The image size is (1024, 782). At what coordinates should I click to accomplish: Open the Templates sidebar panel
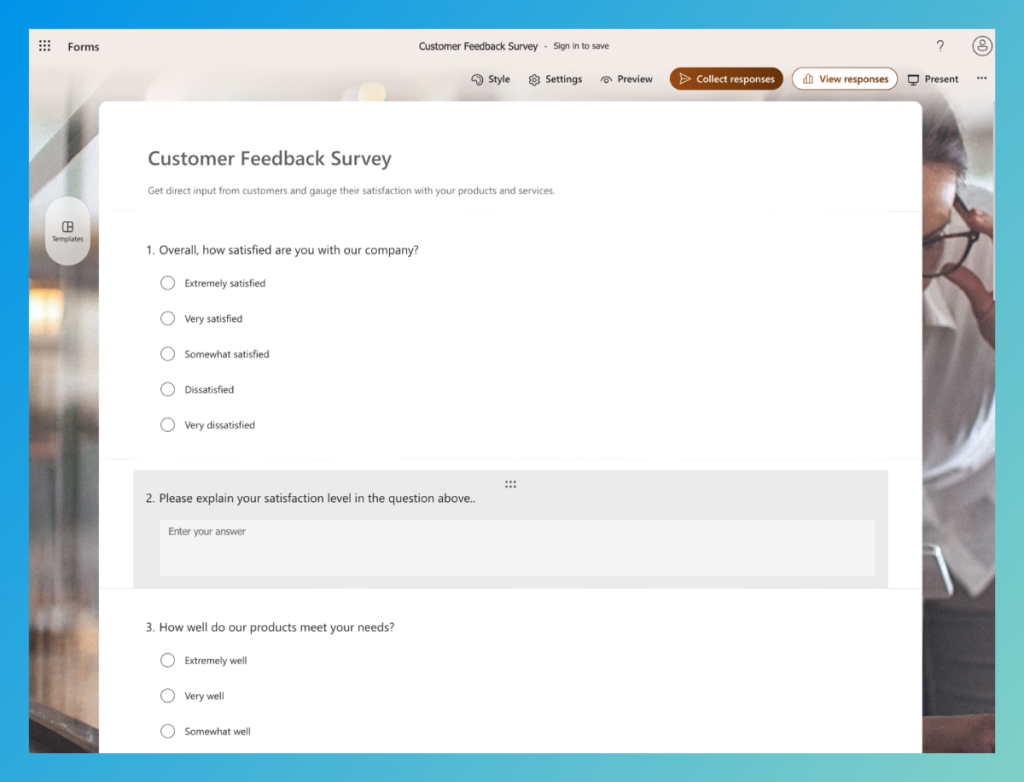(67, 231)
